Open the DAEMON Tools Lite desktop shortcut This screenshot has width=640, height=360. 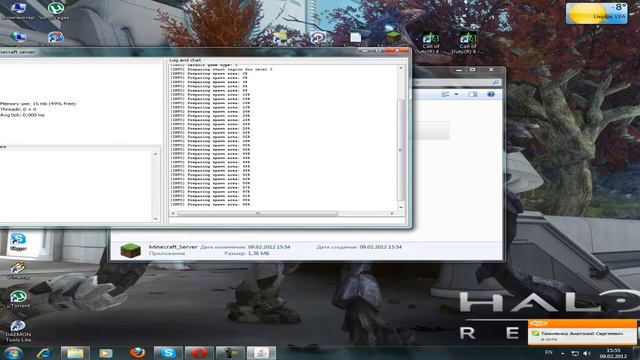click(18, 330)
